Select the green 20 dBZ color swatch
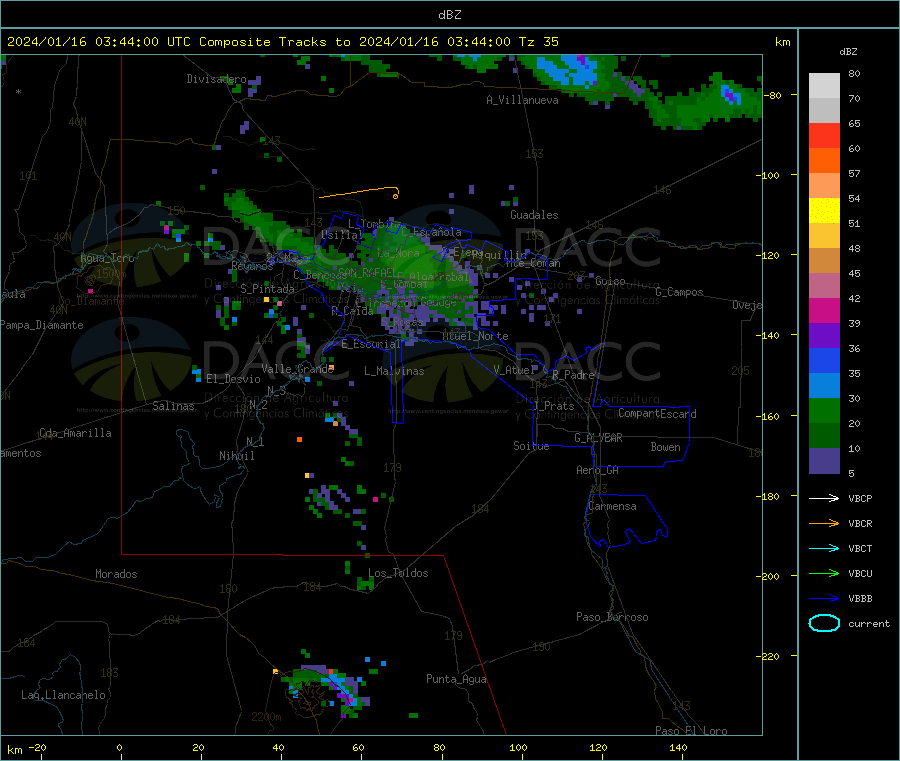This screenshot has height=761, width=900. click(x=824, y=410)
